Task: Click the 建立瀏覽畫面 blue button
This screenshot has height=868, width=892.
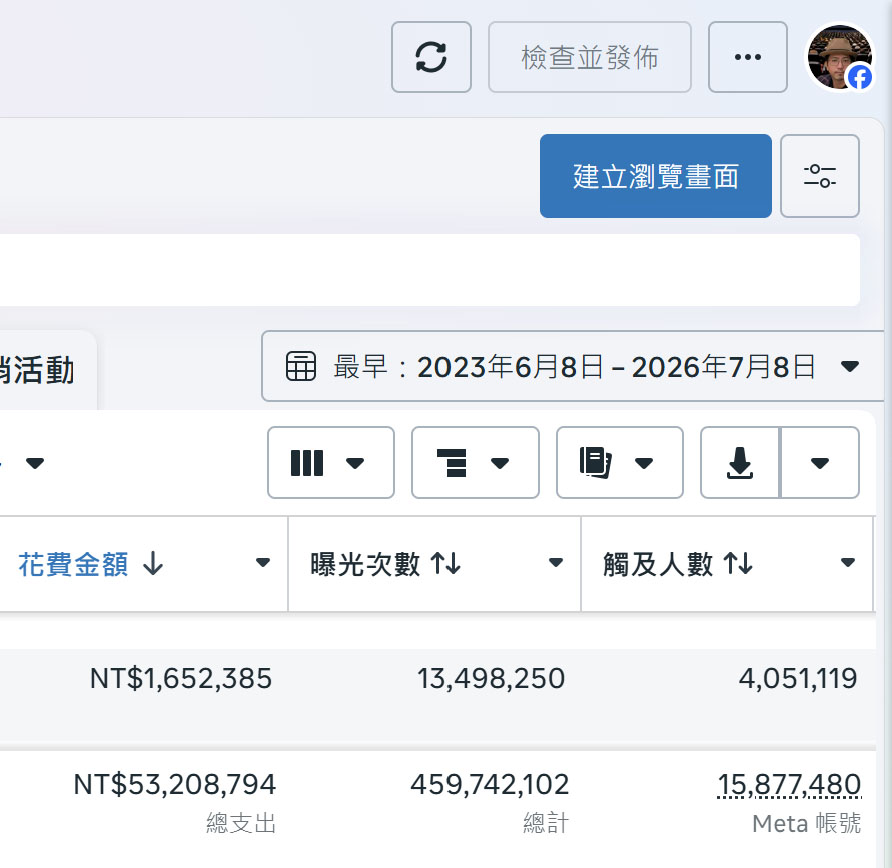Action: tap(655, 176)
